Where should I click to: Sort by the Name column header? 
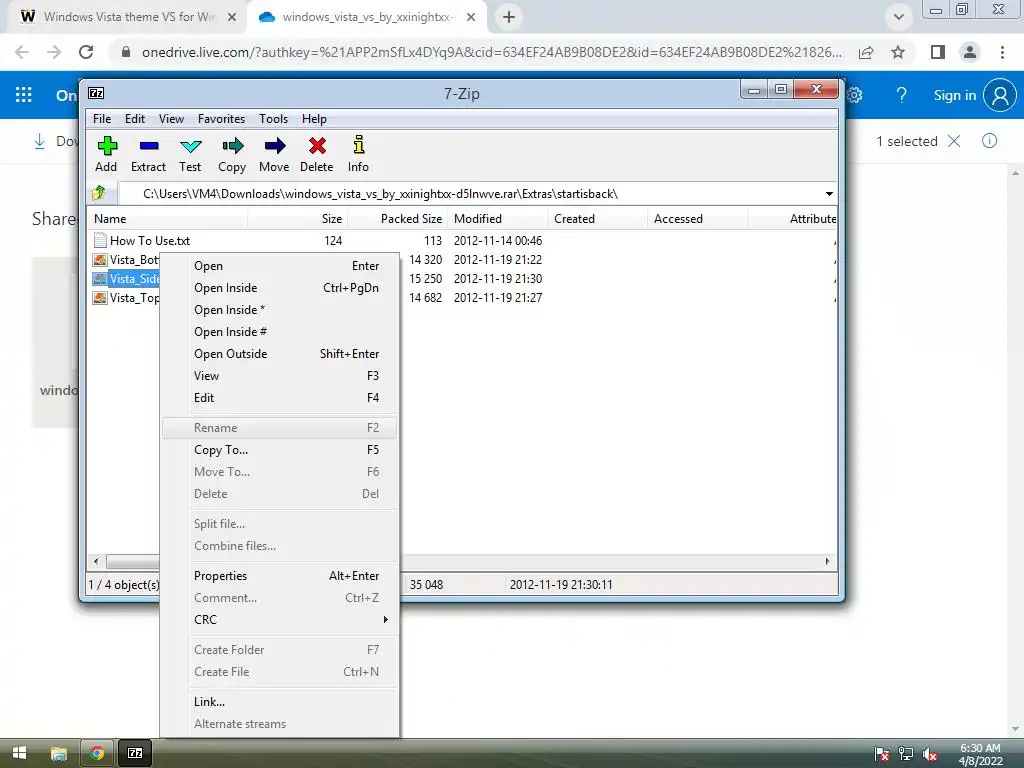pyautogui.click(x=167, y=219)
